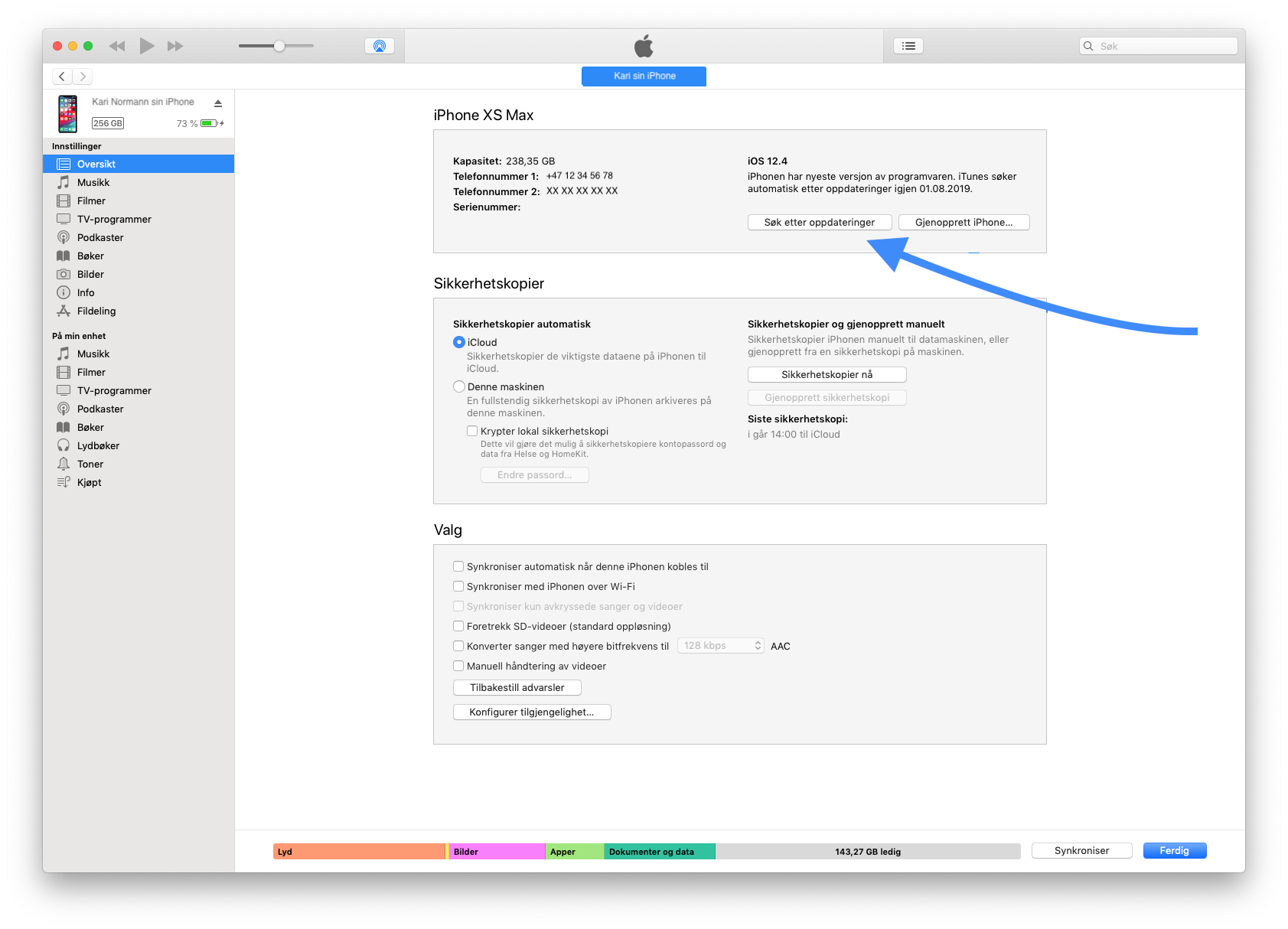The height and width of the screenshot is (929, 1288).
Task: Open the Up Next list icon
Action: [908, 46]
